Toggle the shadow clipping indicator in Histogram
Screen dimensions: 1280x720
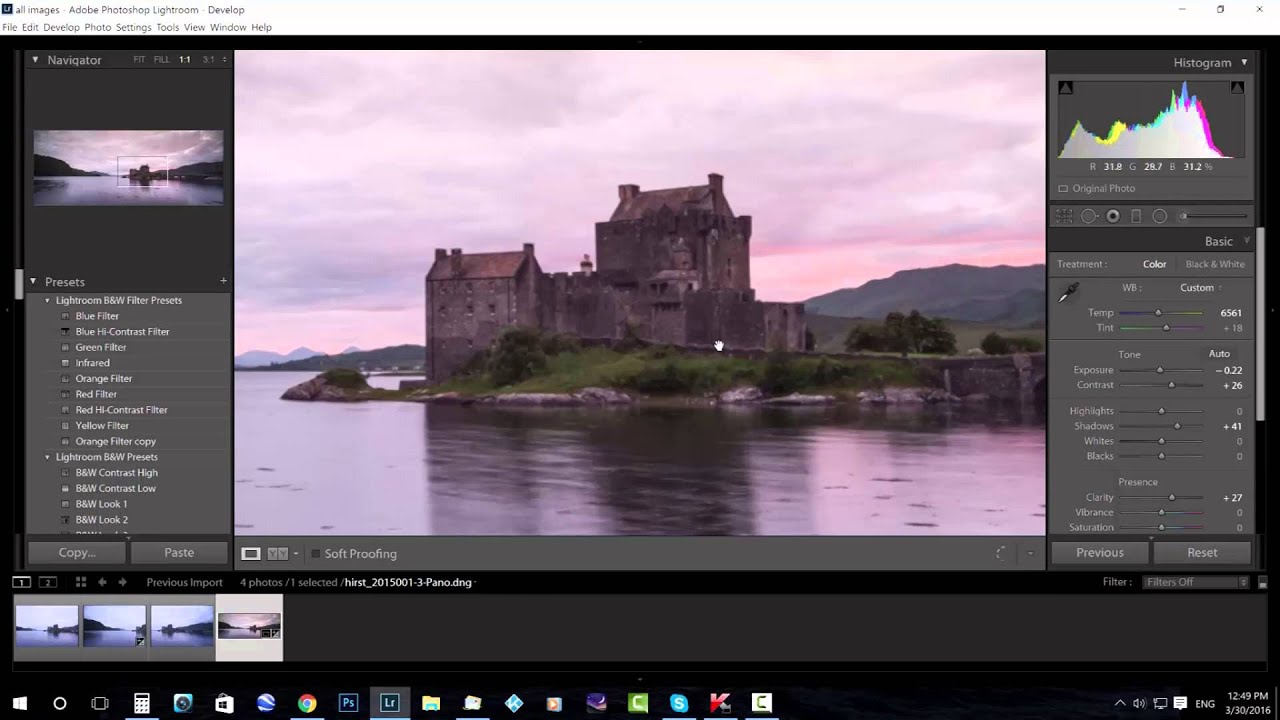click(1065, 88)
